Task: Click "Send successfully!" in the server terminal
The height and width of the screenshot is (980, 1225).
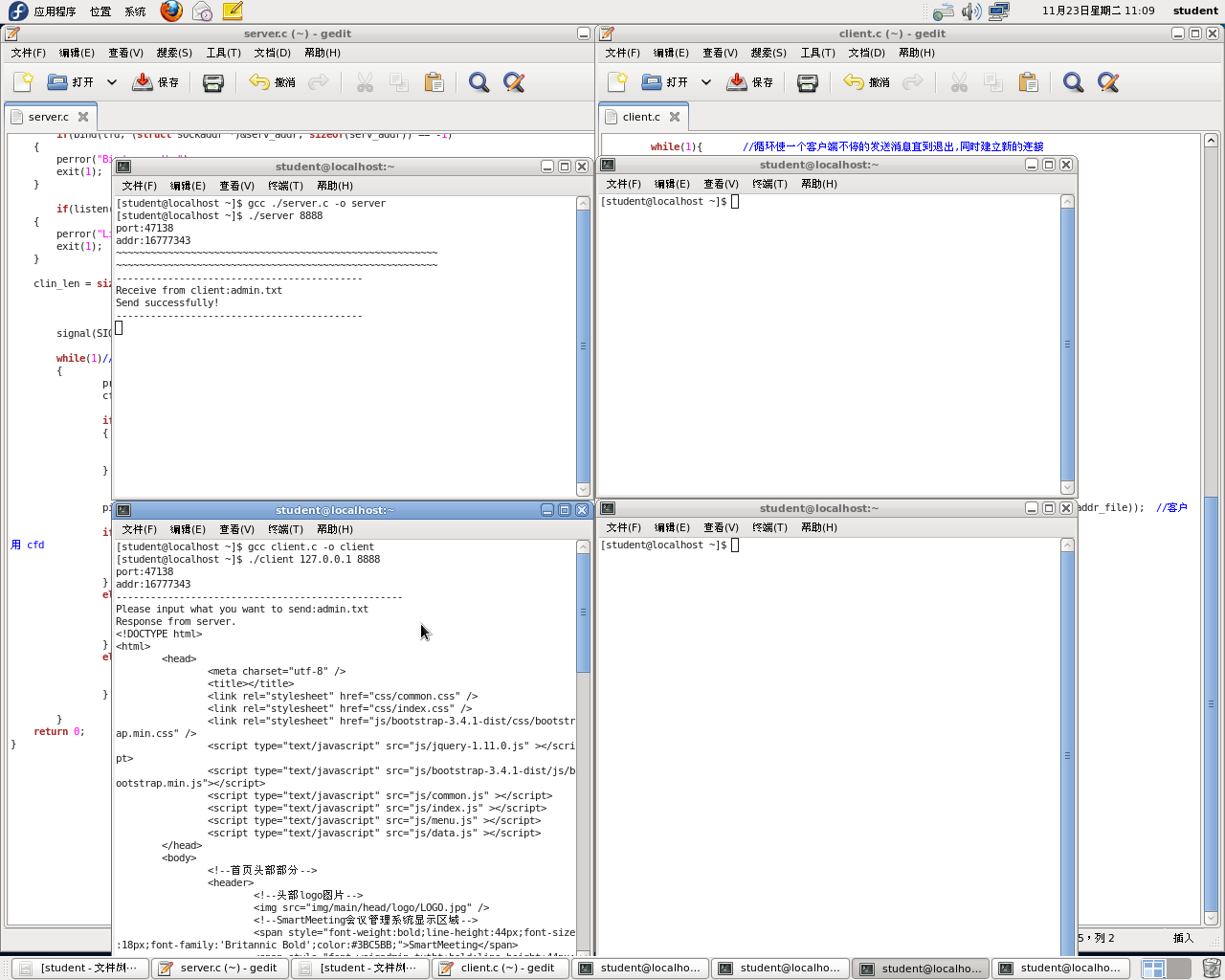Action: (167, 302)
